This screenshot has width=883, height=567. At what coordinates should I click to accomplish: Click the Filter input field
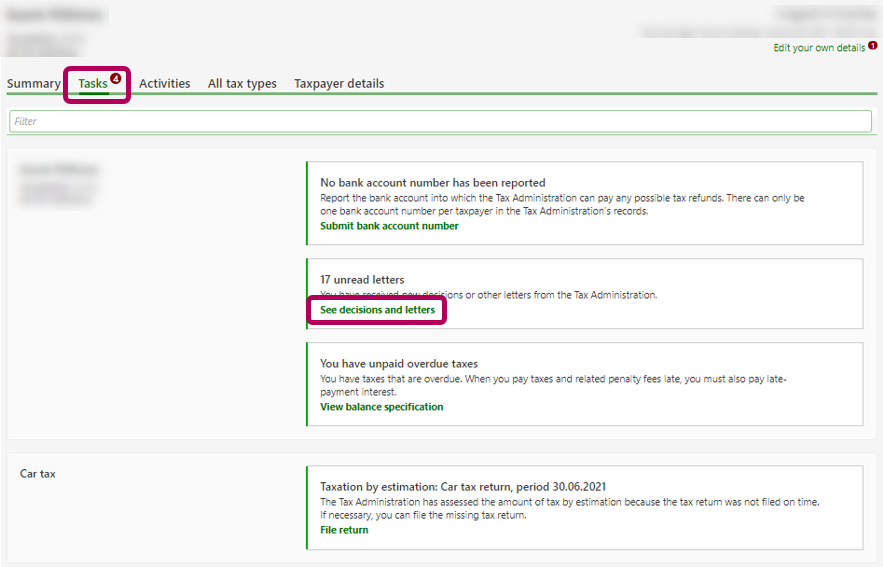(x=440, y=121)
